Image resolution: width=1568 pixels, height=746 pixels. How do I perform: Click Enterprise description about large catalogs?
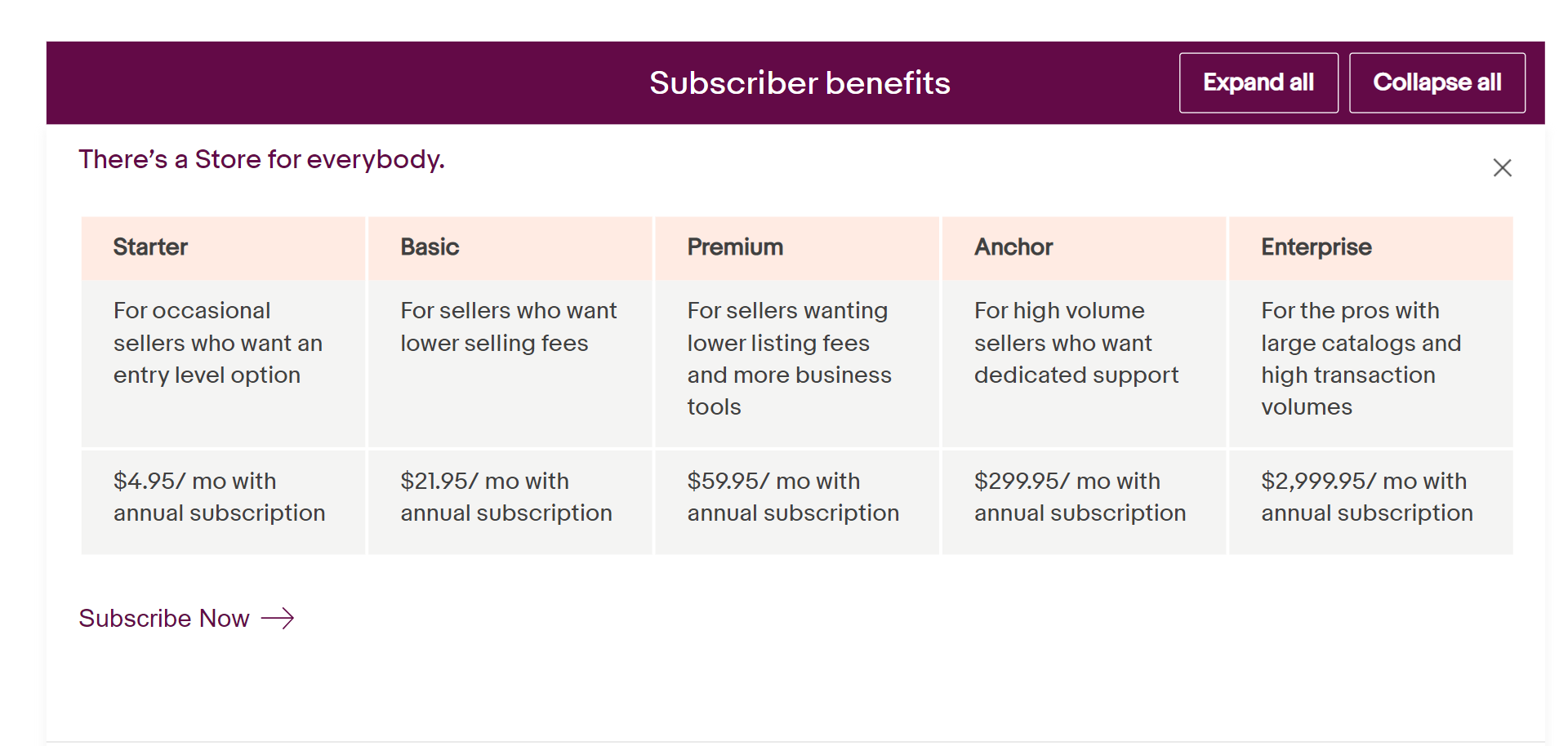click(1361, 358)
